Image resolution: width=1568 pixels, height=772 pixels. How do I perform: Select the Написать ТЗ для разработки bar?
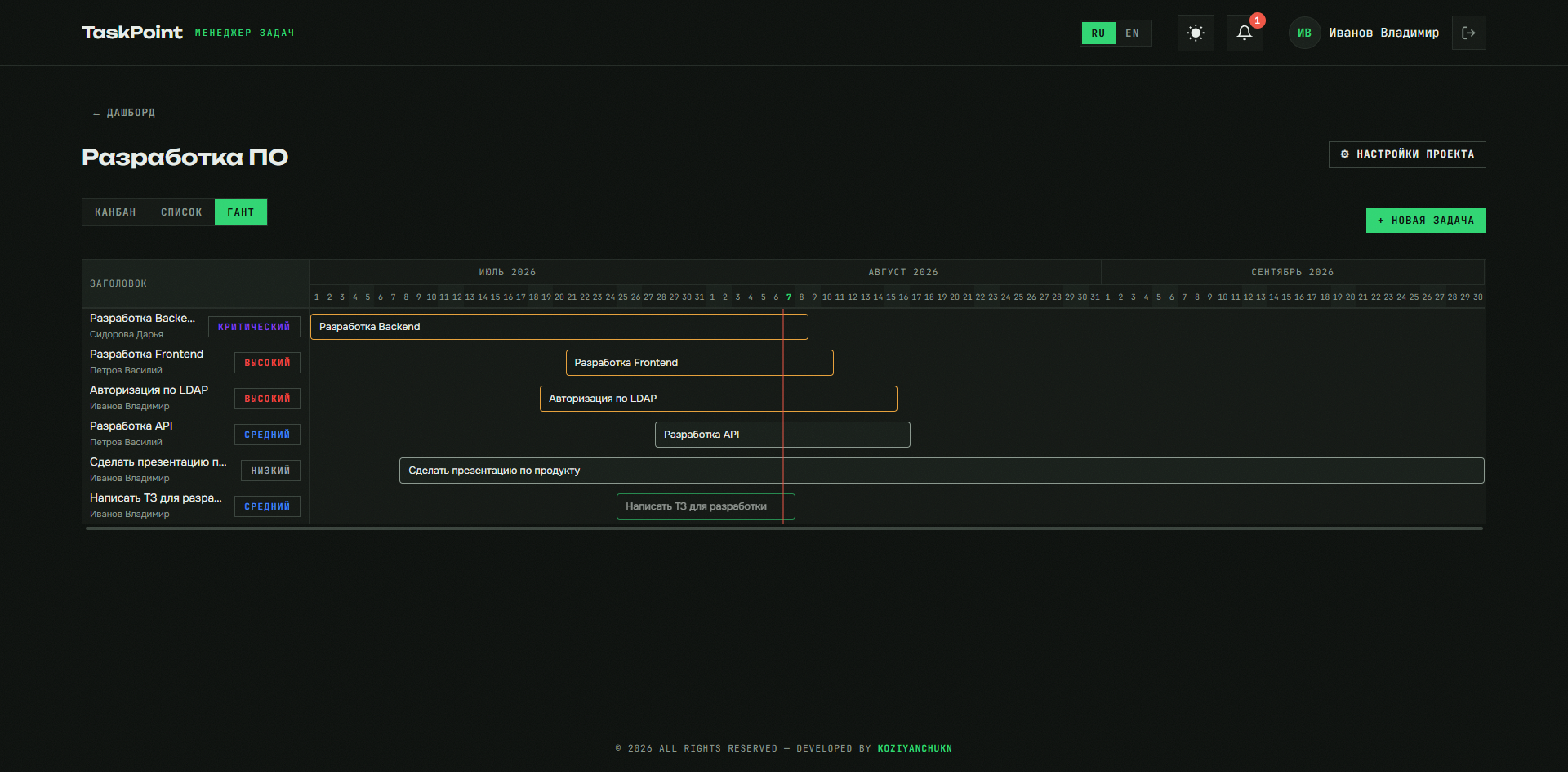click(x=706, y=506)
